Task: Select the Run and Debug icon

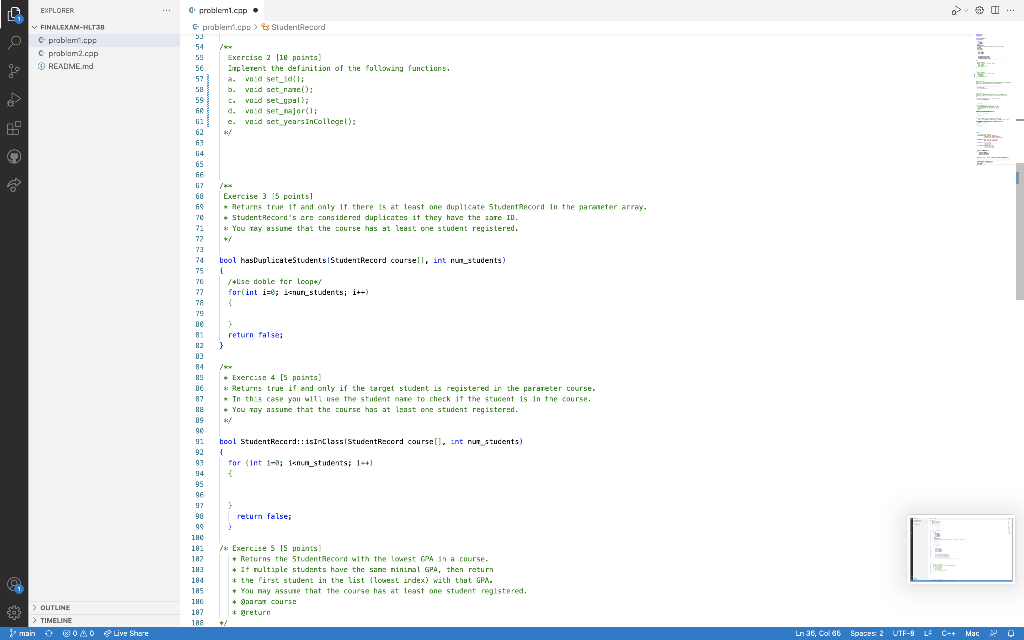Action: point(13,99)
